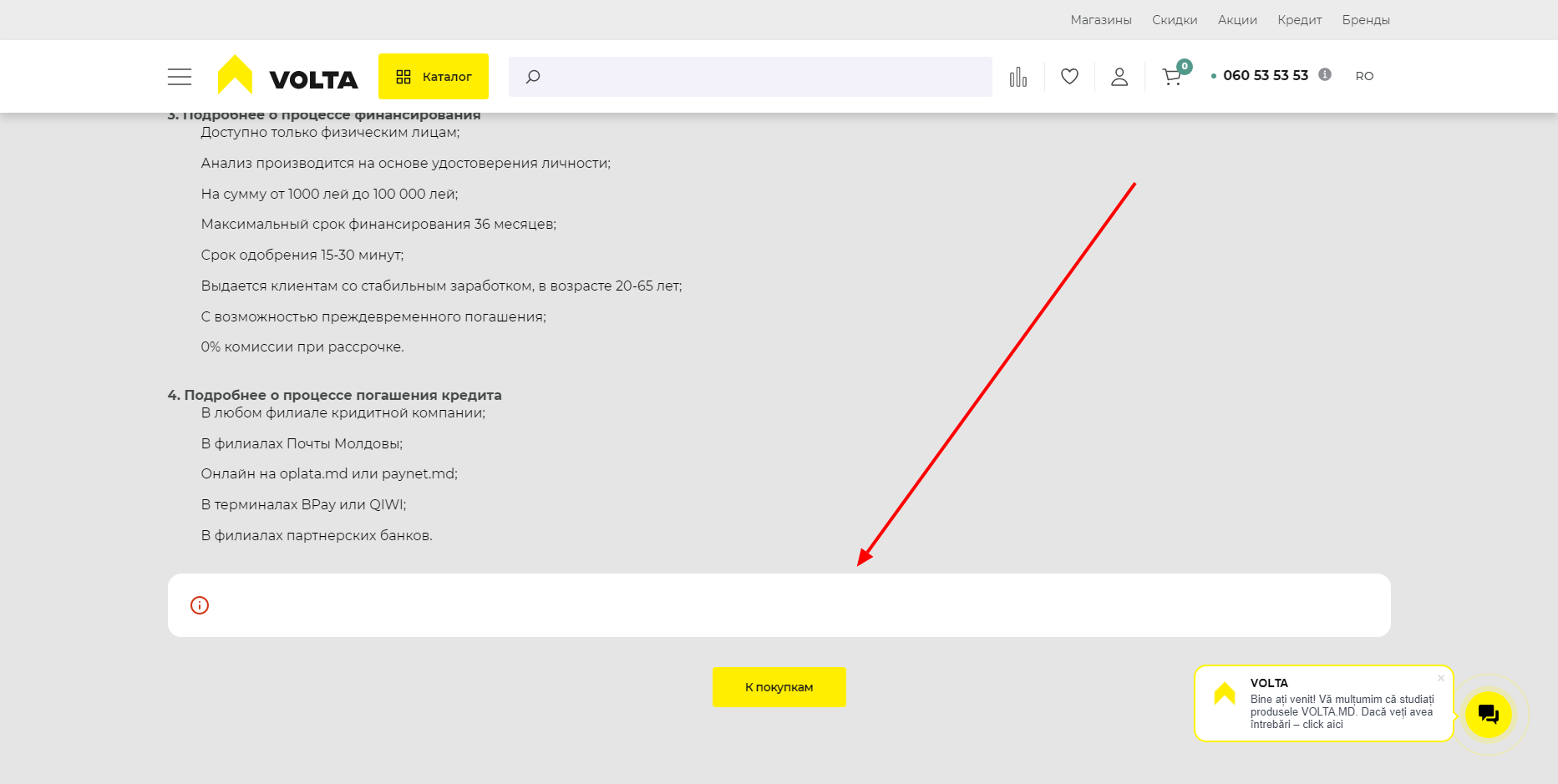Viewport: 1558px width, 784px height.
Task: Go to the Акции page
Action: [1237, 20]
